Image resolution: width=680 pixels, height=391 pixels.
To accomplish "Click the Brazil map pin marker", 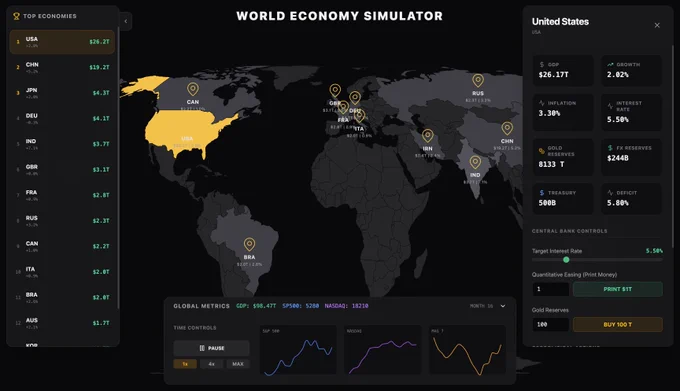I will pos(249,244).
